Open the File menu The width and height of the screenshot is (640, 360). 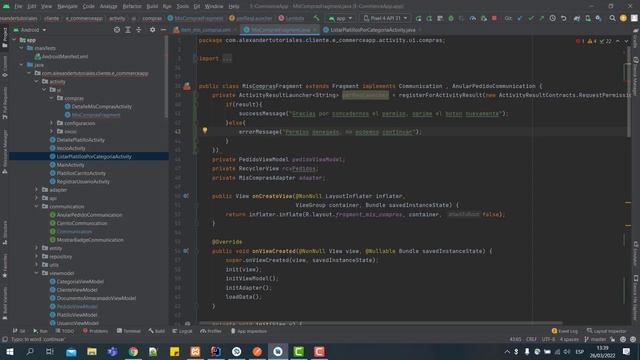tap(18, 7)
